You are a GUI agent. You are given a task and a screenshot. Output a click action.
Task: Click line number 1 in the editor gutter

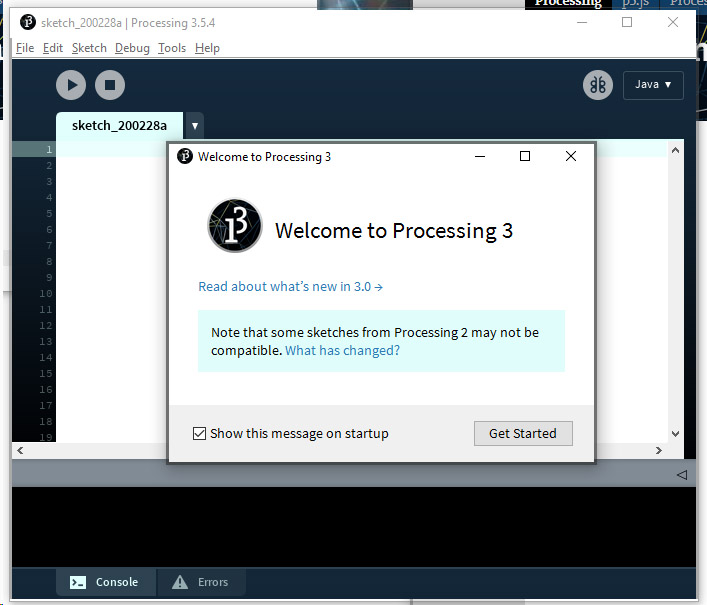[x=49, y=149]
